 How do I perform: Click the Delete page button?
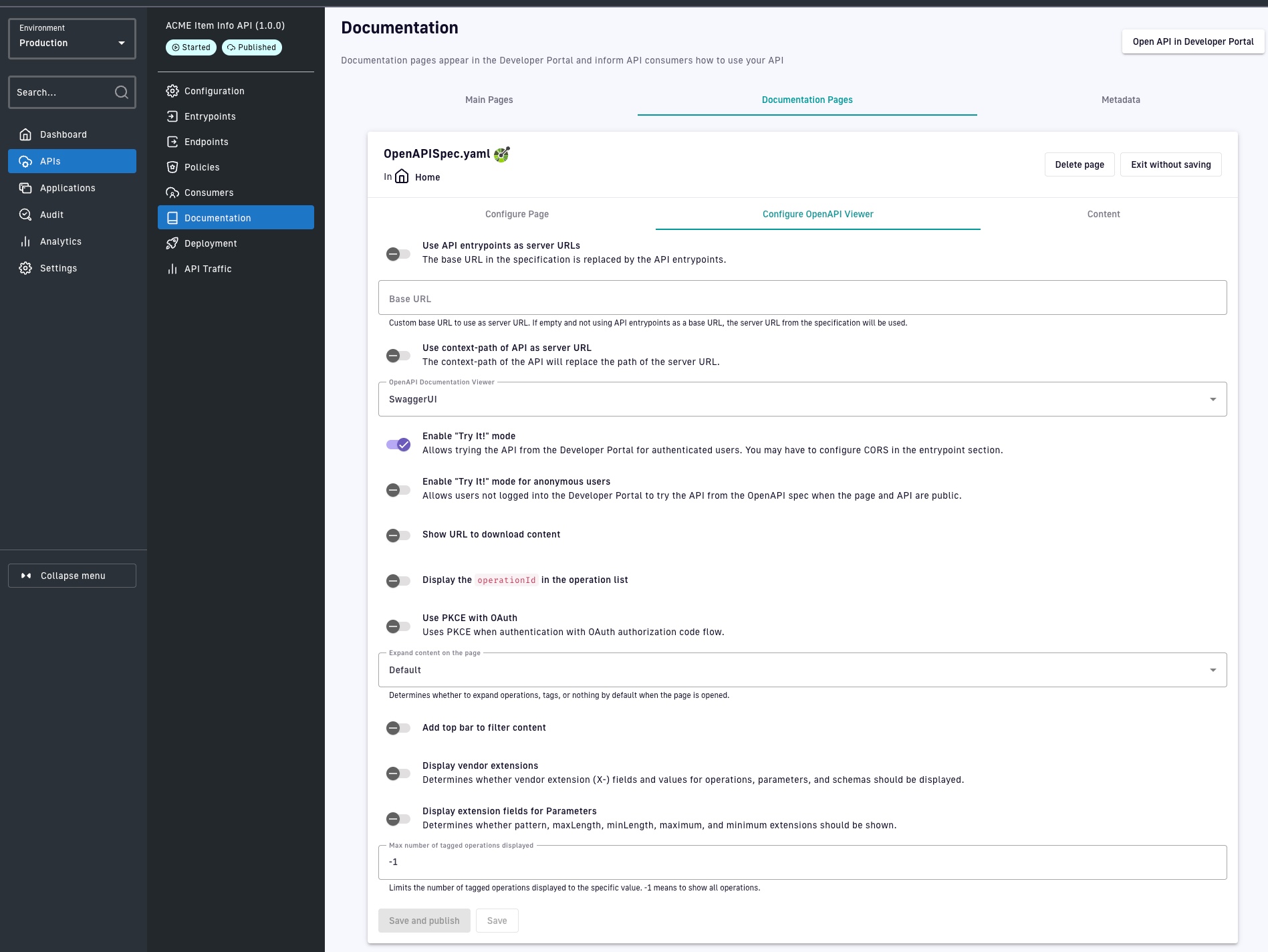1079,164
